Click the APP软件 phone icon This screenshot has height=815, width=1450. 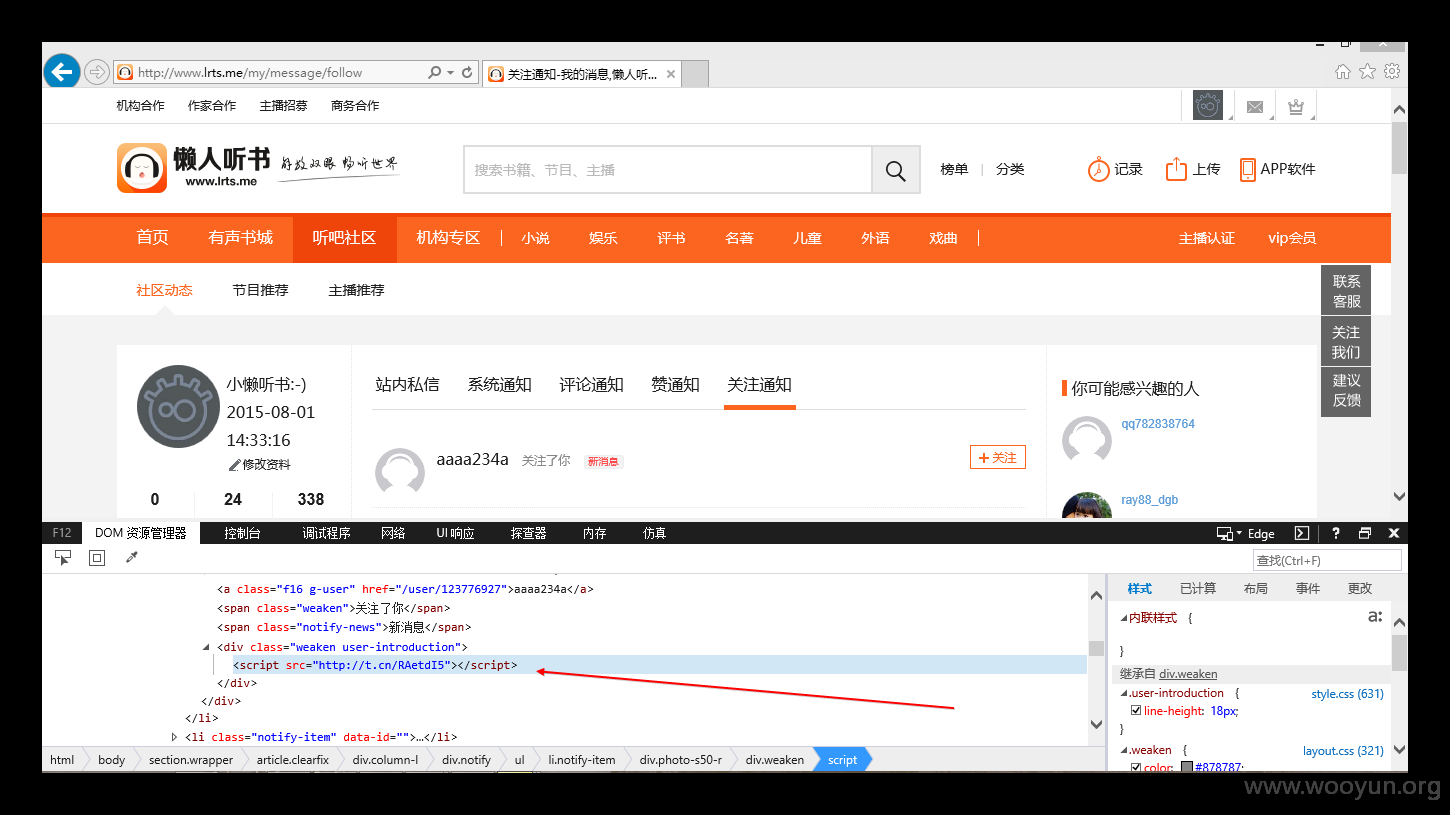click(x=1248, y=169)
